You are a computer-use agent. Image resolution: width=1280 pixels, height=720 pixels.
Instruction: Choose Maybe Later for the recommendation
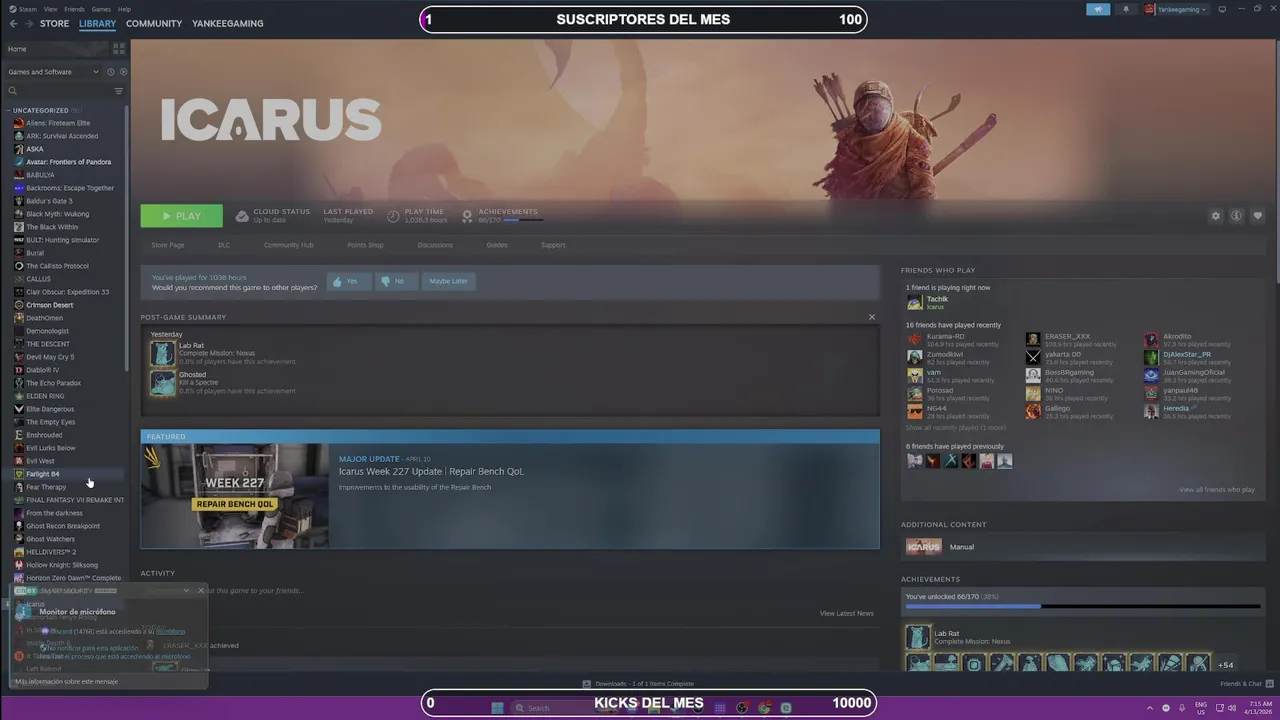tap(448, 281)
